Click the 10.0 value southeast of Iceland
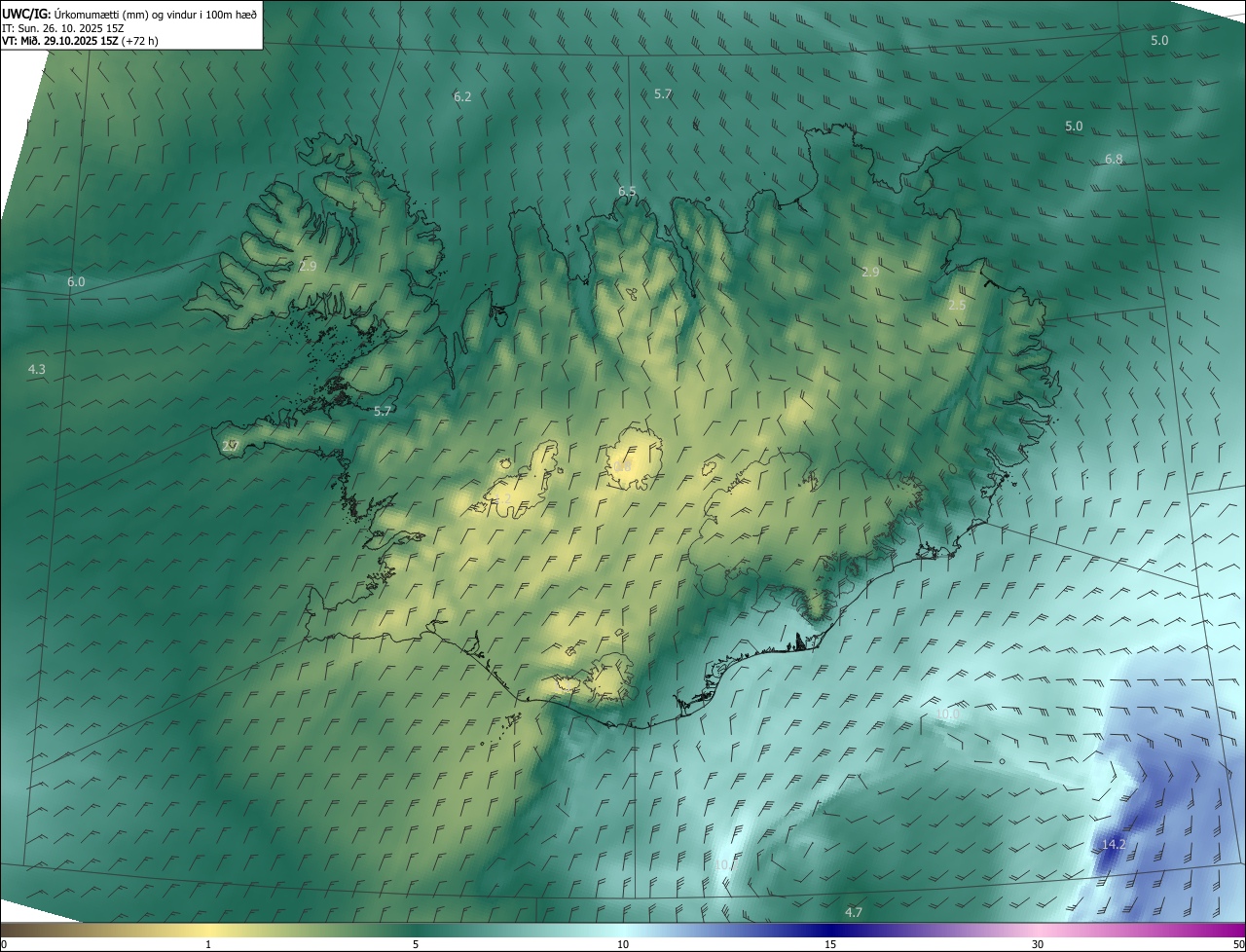The height and width of the screenshot is (952, 1246). [x=947, y=714]
